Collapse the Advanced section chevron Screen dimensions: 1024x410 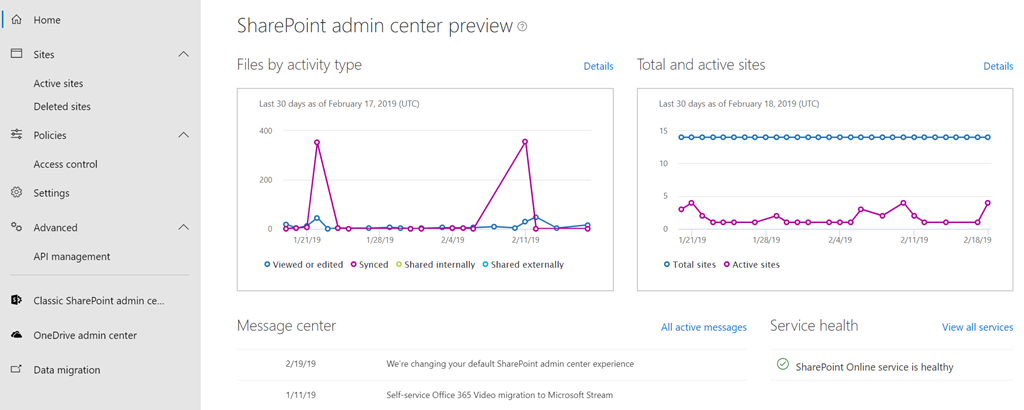click(183, 227)
